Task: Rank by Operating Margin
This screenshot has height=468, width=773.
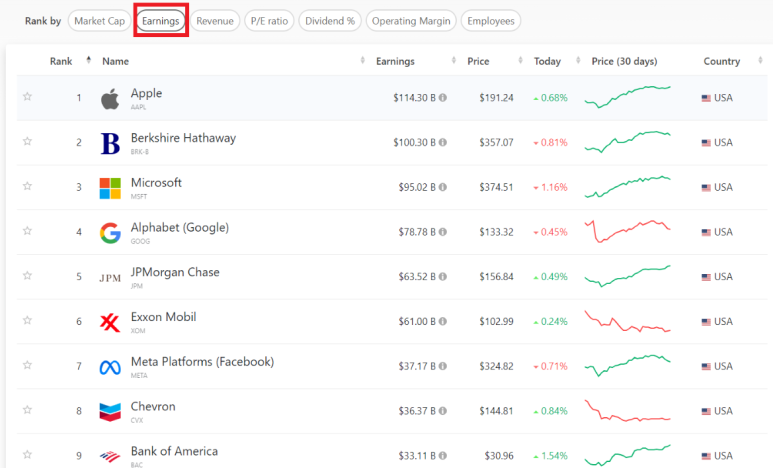Action: click(411, 21)
